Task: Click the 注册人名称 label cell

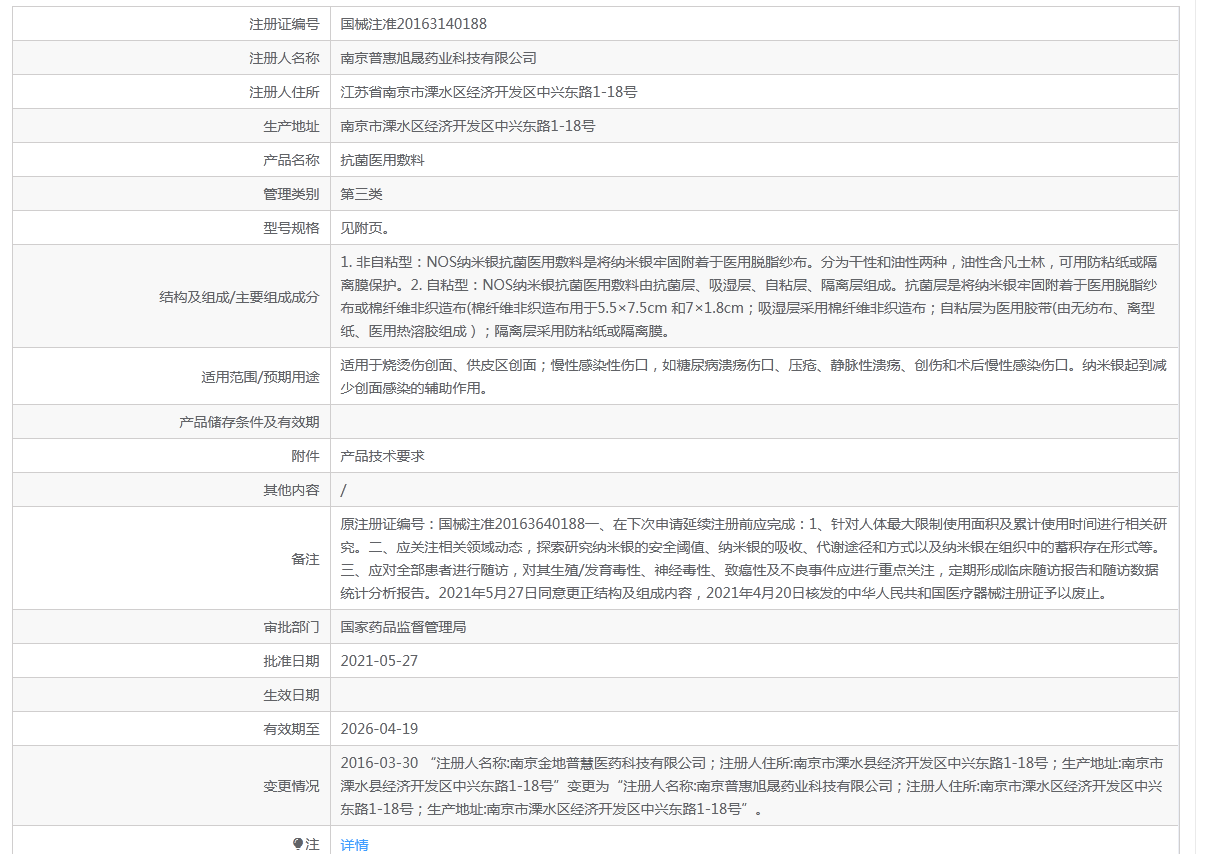Action: click(284, 58)
